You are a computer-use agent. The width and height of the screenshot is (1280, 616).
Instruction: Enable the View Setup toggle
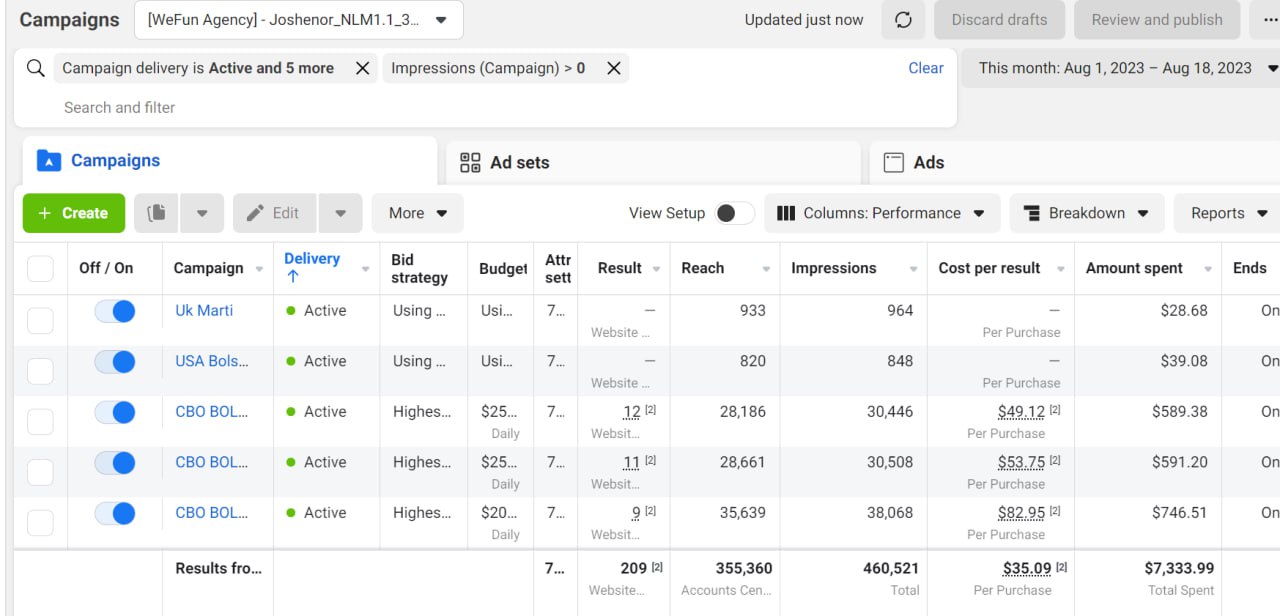click(x=734, y=213)
